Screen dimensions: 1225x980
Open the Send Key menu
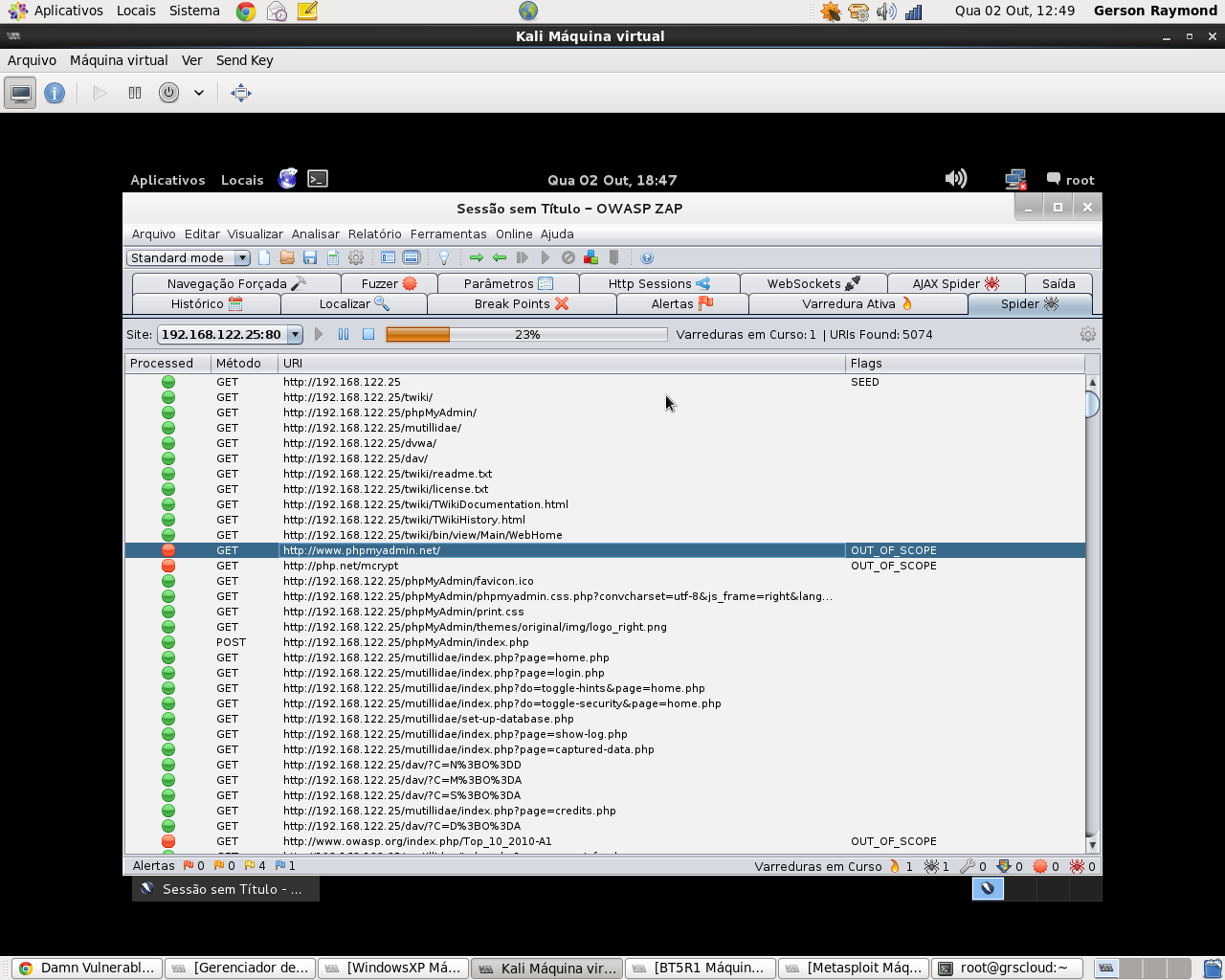tap(245, 60)
